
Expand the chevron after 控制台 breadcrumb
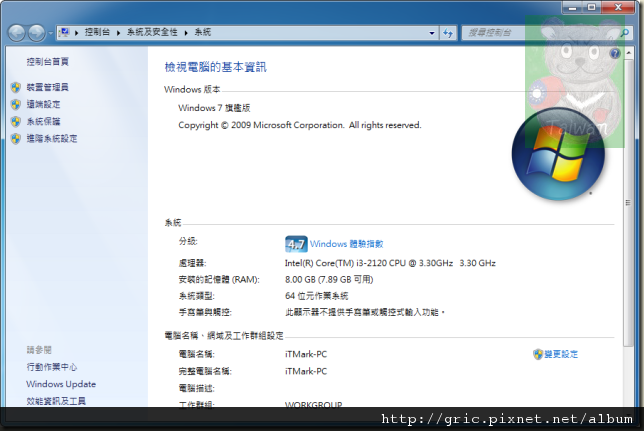point(118,32)
